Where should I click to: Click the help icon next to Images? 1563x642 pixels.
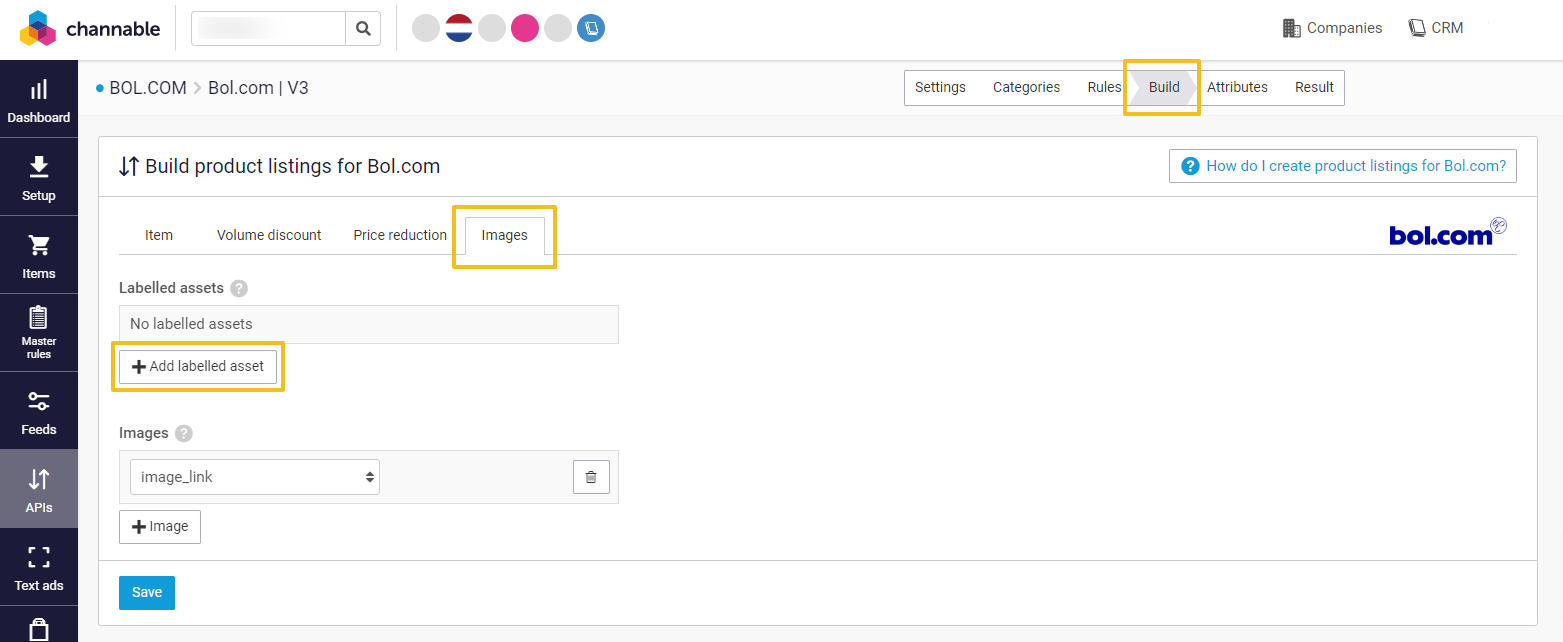click(183, 433)
